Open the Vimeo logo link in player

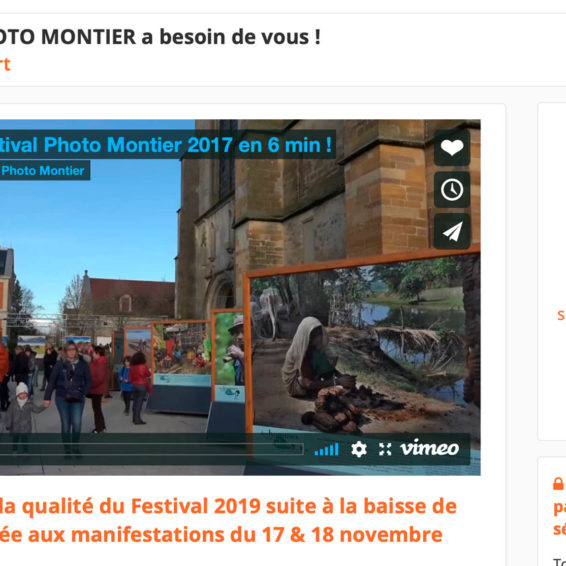tap(430, 449)
